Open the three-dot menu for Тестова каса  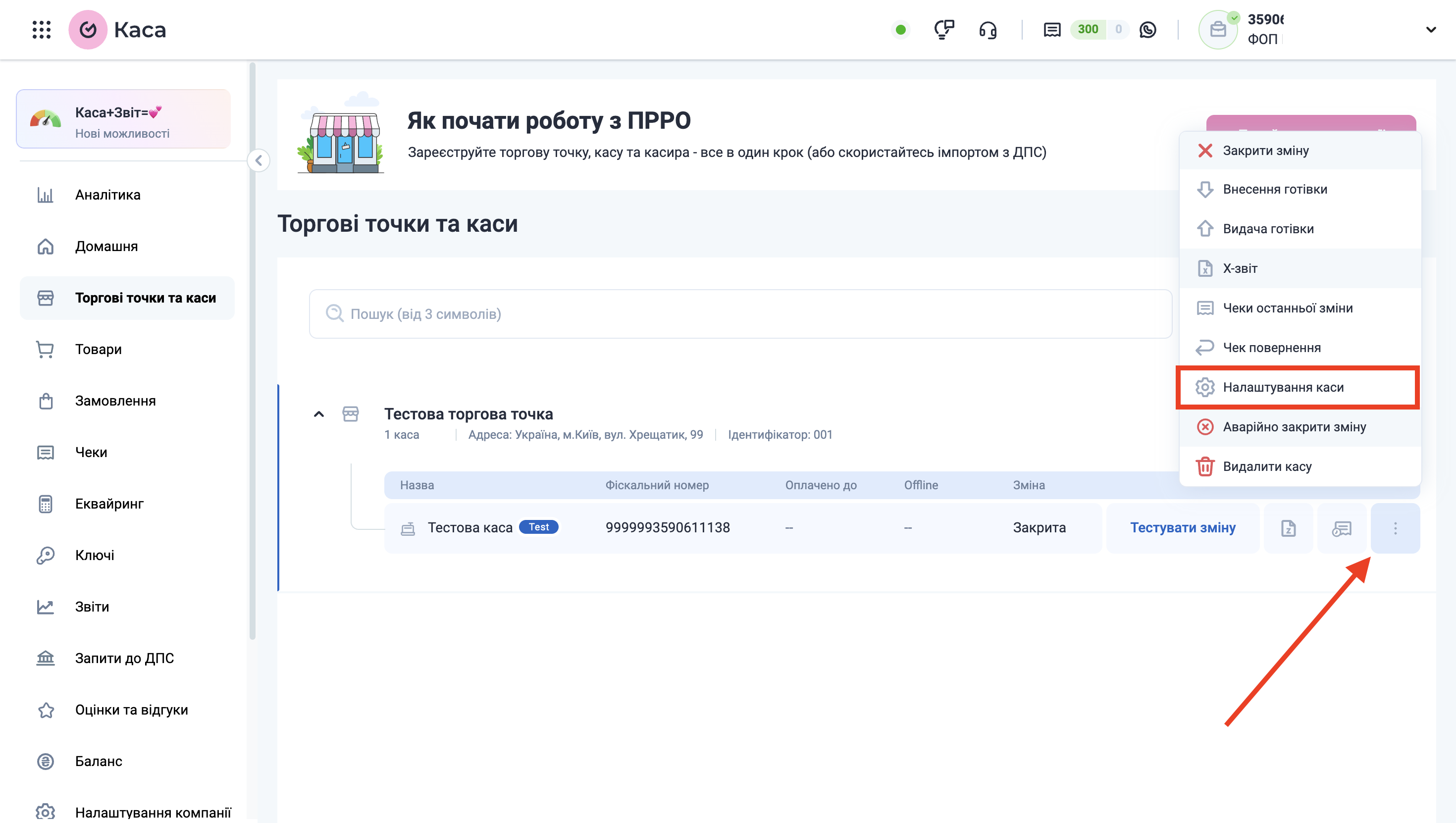1395,528
